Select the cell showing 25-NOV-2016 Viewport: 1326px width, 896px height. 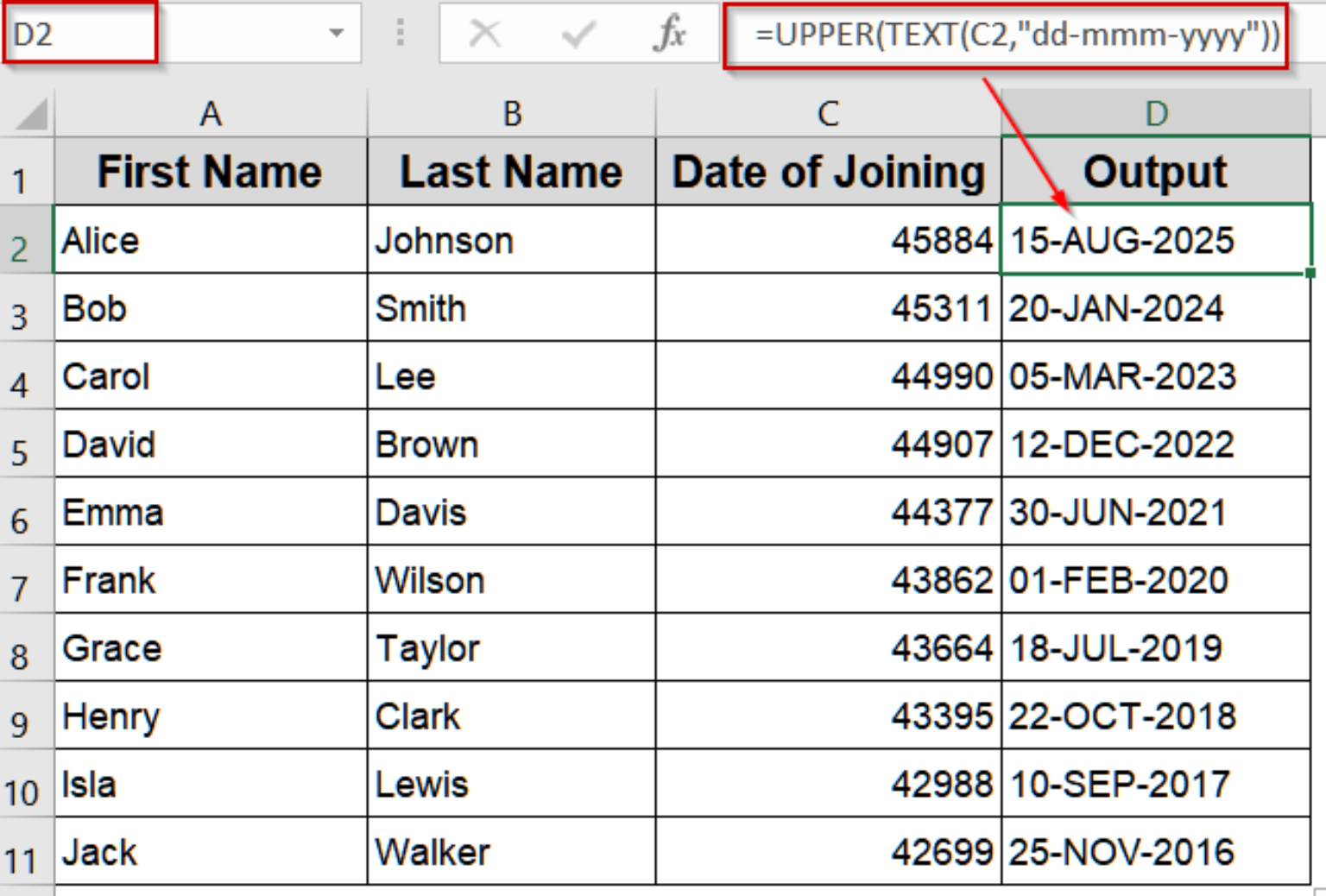1157,852
